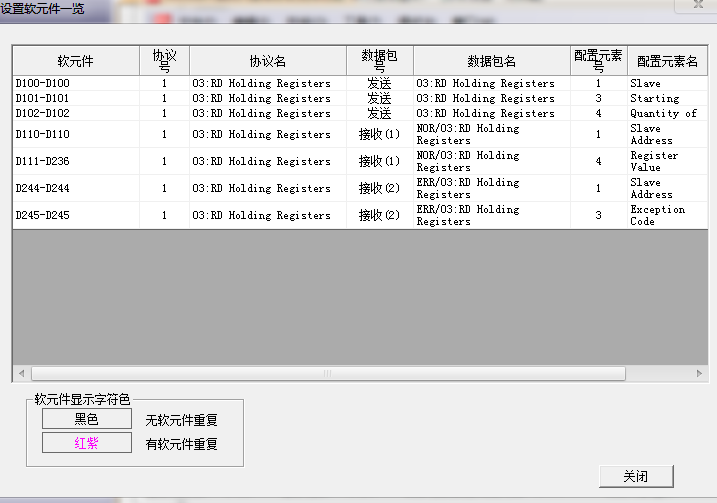
Task: Click the horizontal scrollbar thumb
Action: click(325, 373)
